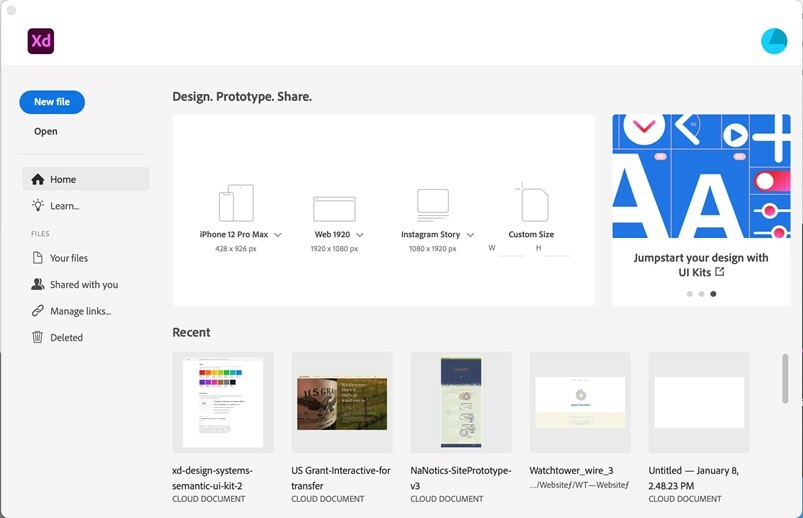Open Manage links entry

pyautogui.click(x=86, y=310)
